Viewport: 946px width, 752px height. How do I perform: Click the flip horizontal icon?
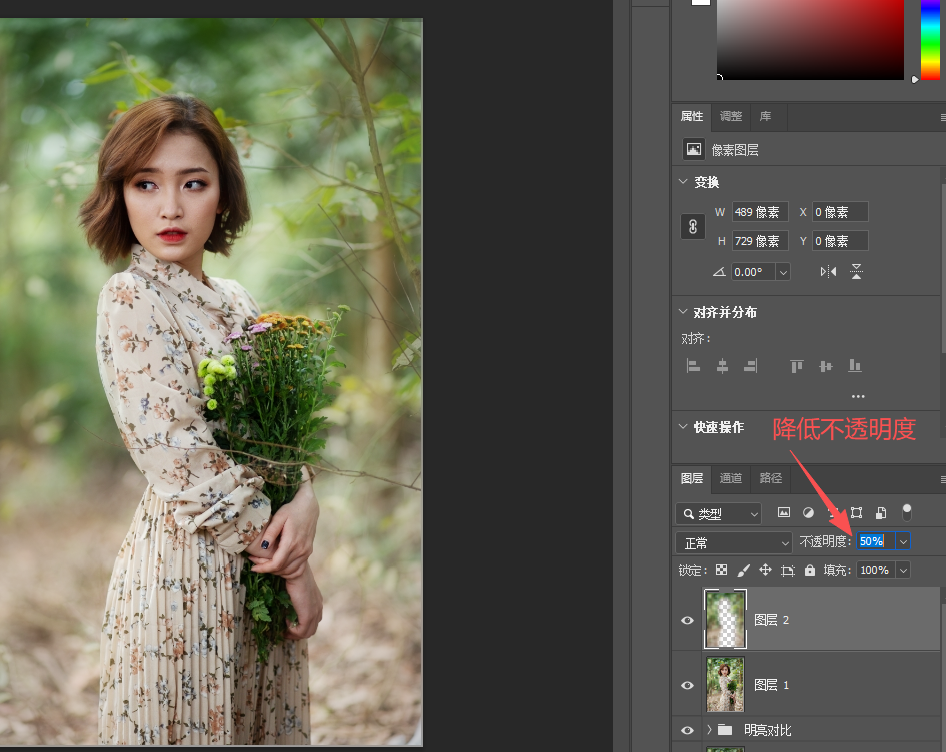828,272
